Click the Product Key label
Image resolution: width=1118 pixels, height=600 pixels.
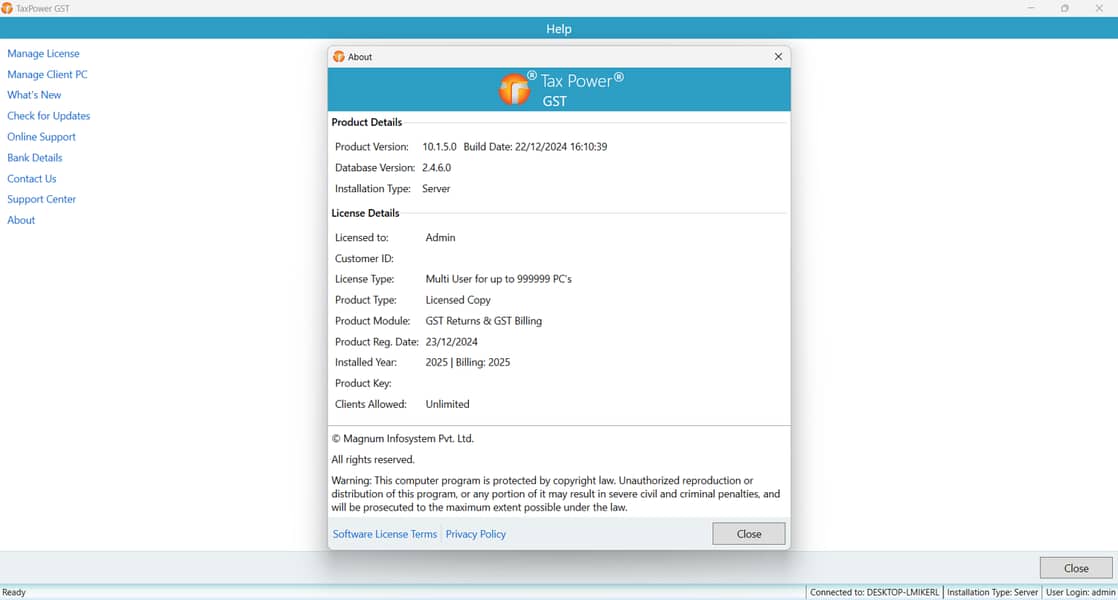point(363,383)
